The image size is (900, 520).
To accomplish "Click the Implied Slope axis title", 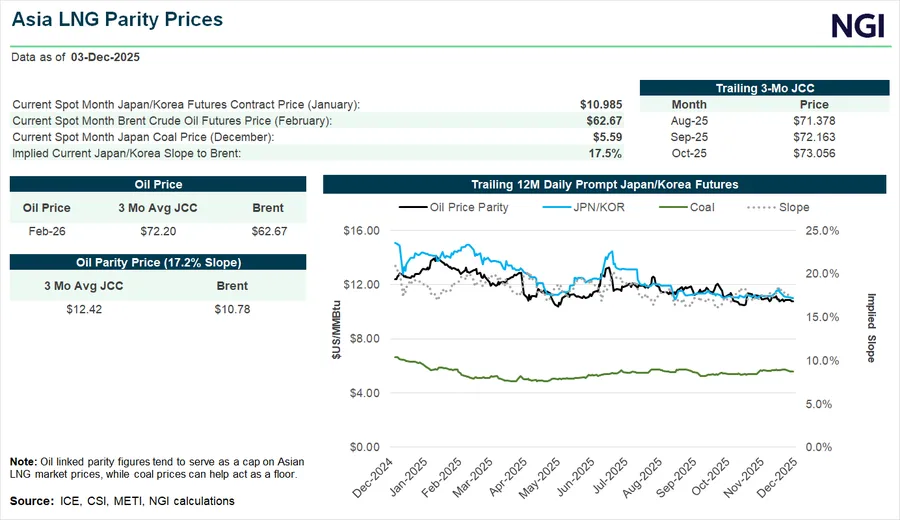I will click(x=871, y=328).
